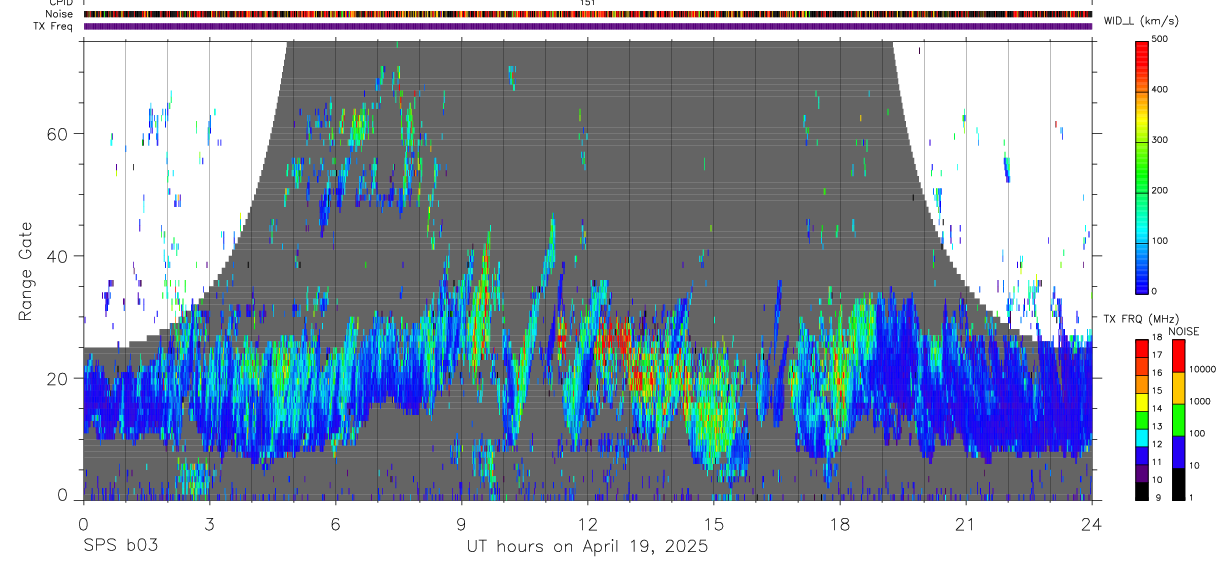Click the '18' UT hour axis label
1228x567 pixels.
(840, 523)
